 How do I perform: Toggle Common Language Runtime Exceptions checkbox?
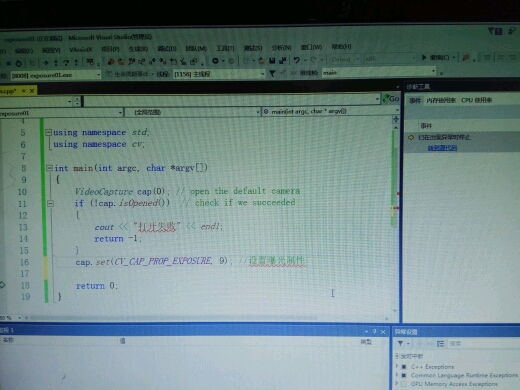coord(404,375)
